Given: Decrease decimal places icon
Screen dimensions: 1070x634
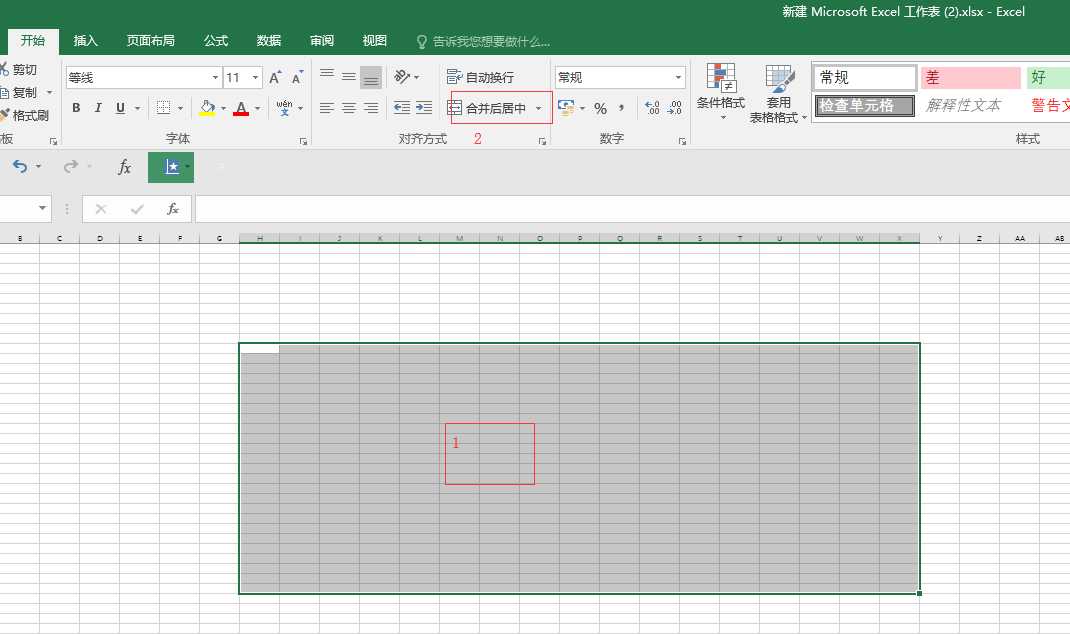Looking at the screenshot, I should coord(675,108).
